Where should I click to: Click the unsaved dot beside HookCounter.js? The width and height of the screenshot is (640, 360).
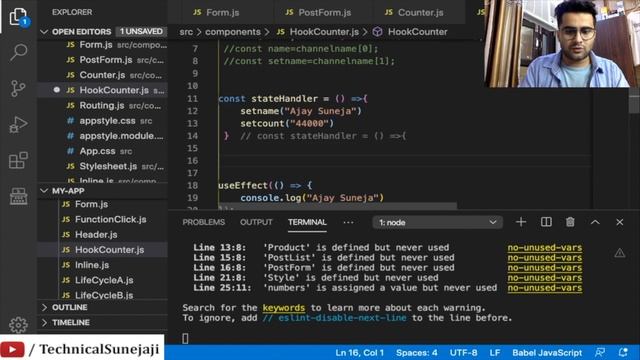click(57, 90)
